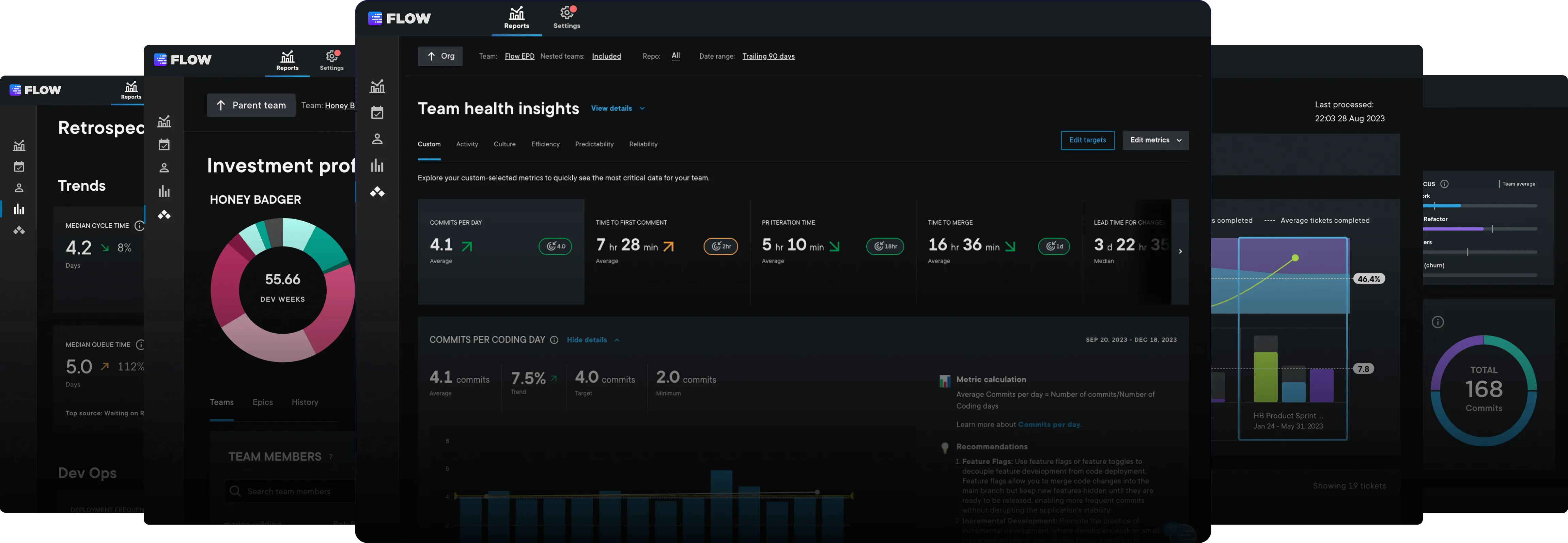Screen dimensions: 1568x543
Task: Collapse the Hide details section
Action: point(593,340)
